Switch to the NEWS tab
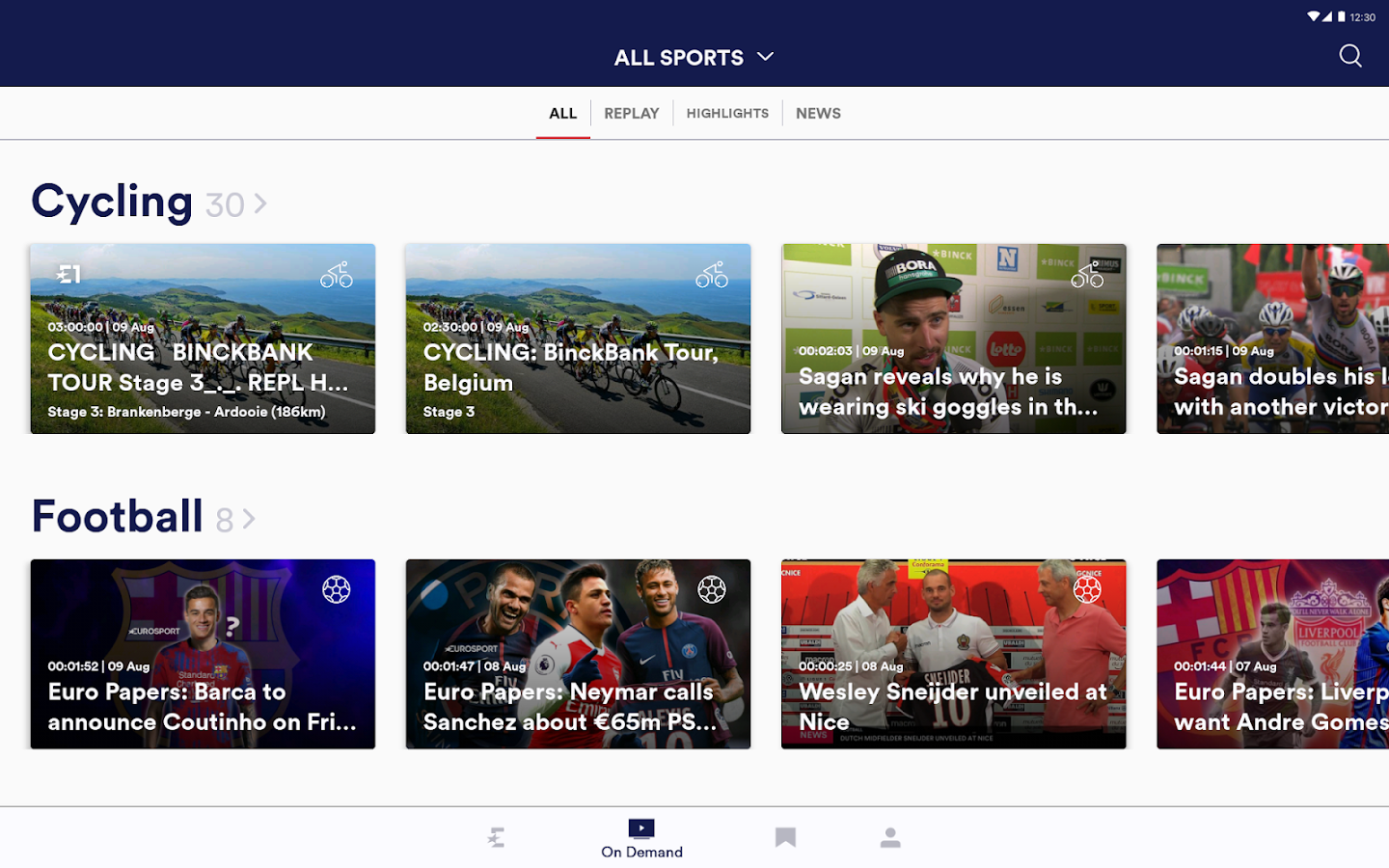 pos(818,113)
